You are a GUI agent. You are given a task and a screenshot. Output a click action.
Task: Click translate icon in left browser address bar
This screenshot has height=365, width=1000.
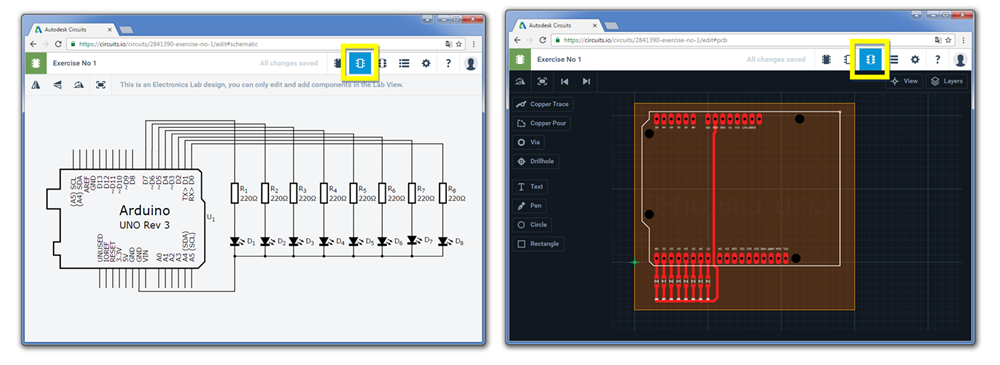pos(449,44)
